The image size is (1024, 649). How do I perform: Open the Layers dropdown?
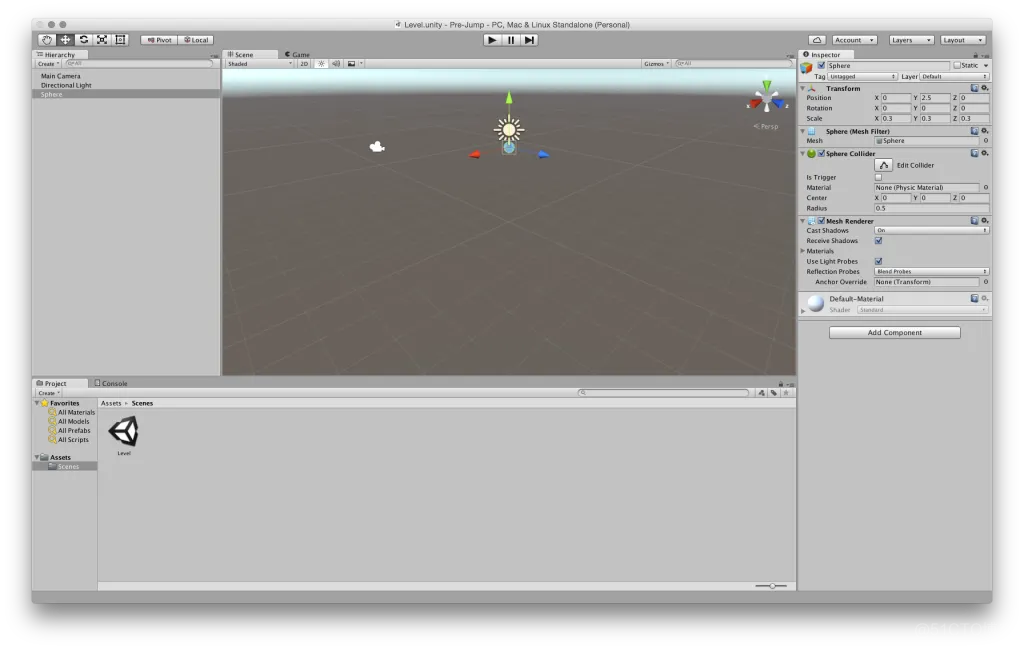point(911,40)
